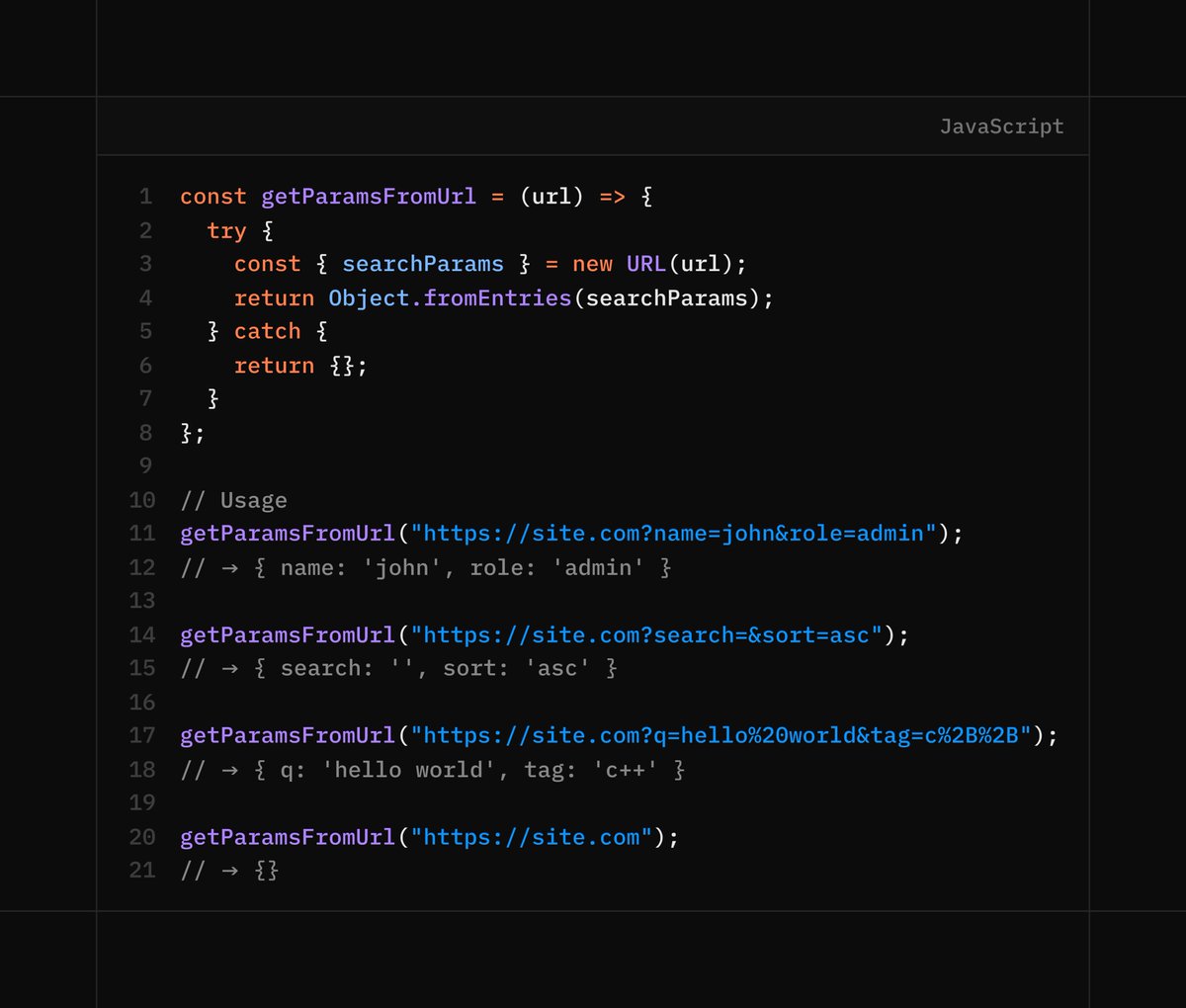Click the plain "https://site.com" string on line 20

[x=532, y=837]
